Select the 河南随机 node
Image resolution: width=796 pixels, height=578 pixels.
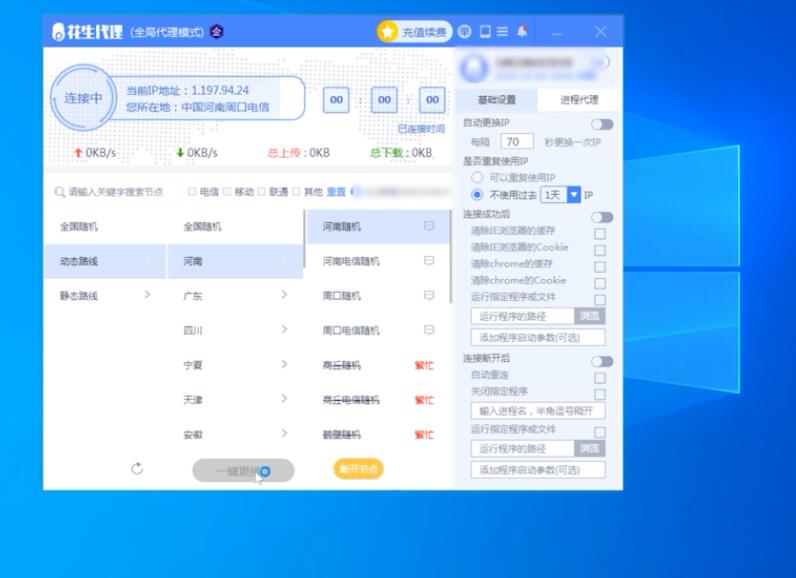(378, 226)
